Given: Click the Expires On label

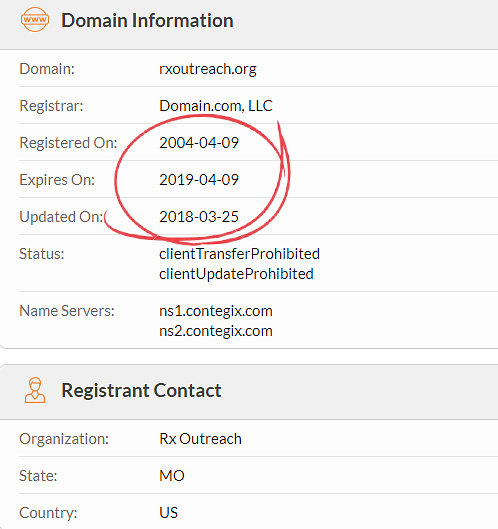Looking at the screenshot, I should [x=57, y=180].
